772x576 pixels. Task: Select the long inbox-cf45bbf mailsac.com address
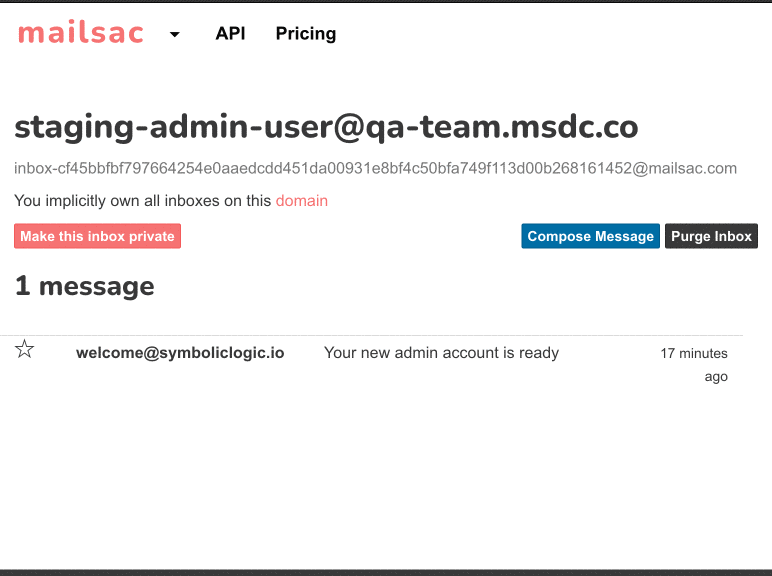(x=375, y=168)
